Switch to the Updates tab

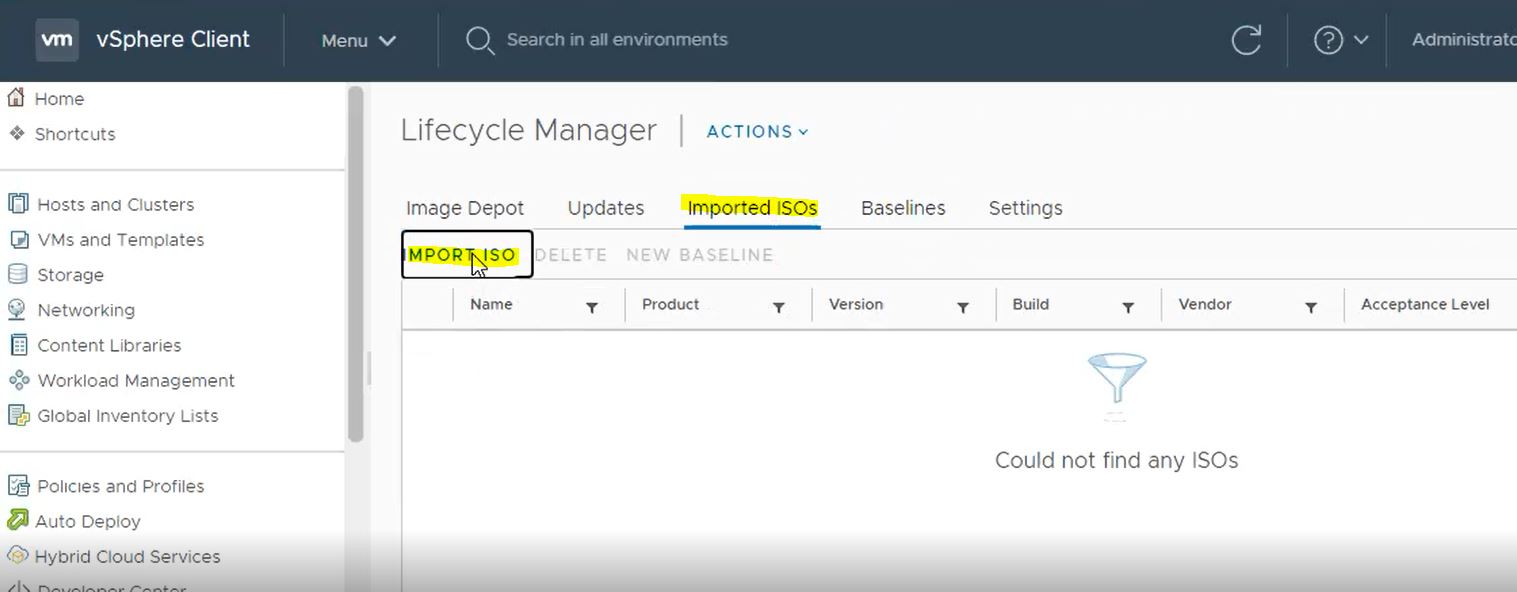[606, 208]
